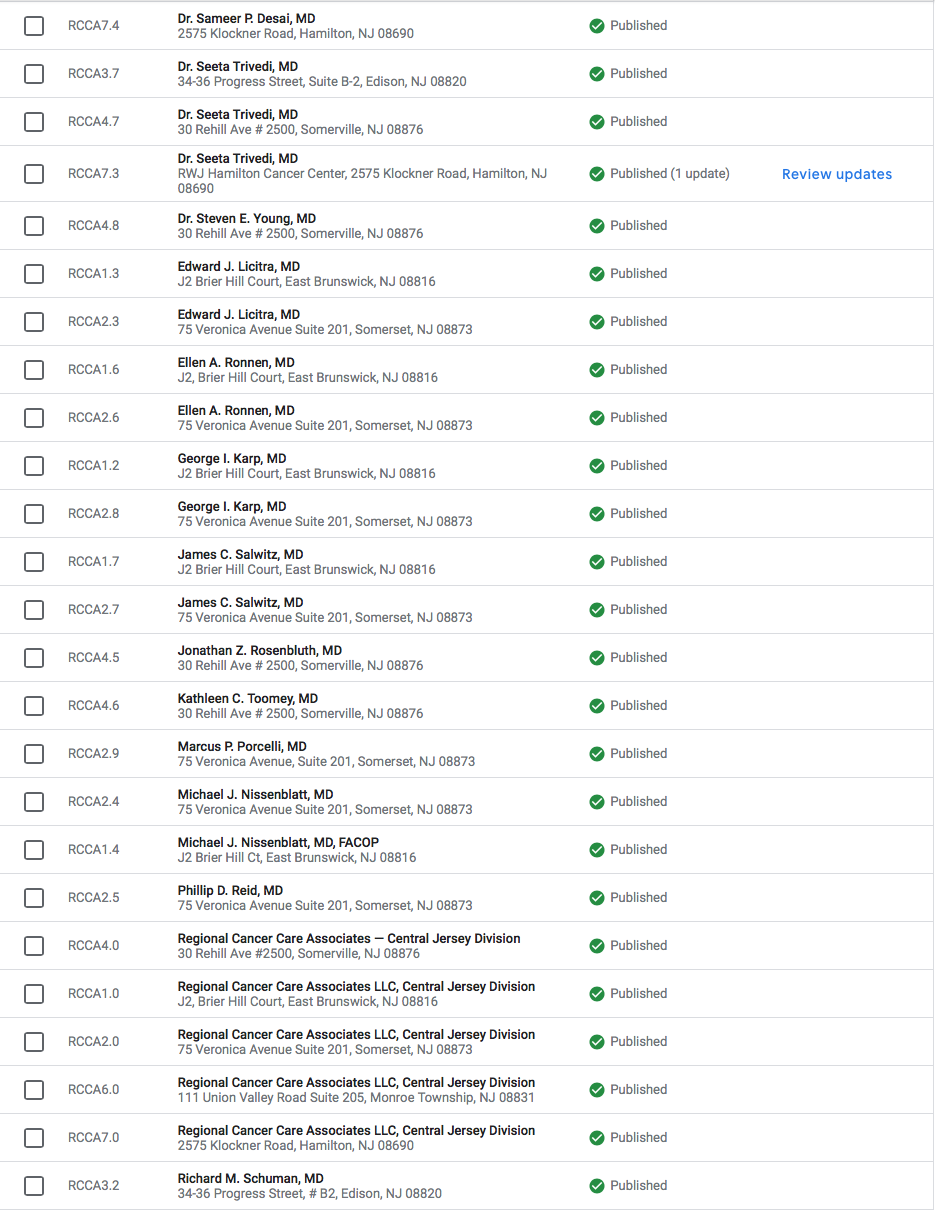The image size is (935, 1210).
Task: Click the status check icon for RCCA7.3
Action: tap(597, 174)
